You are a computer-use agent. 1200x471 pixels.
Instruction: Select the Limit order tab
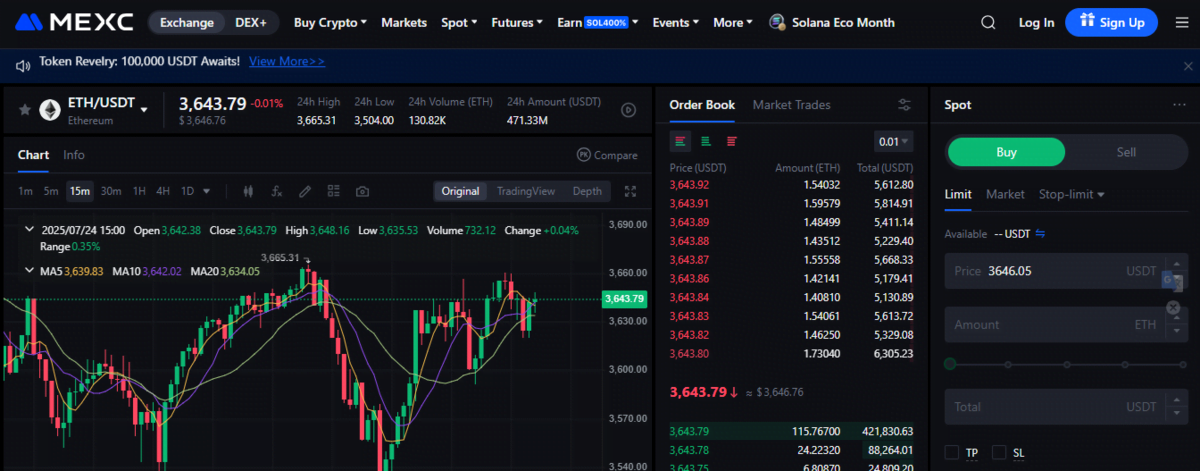958,194
